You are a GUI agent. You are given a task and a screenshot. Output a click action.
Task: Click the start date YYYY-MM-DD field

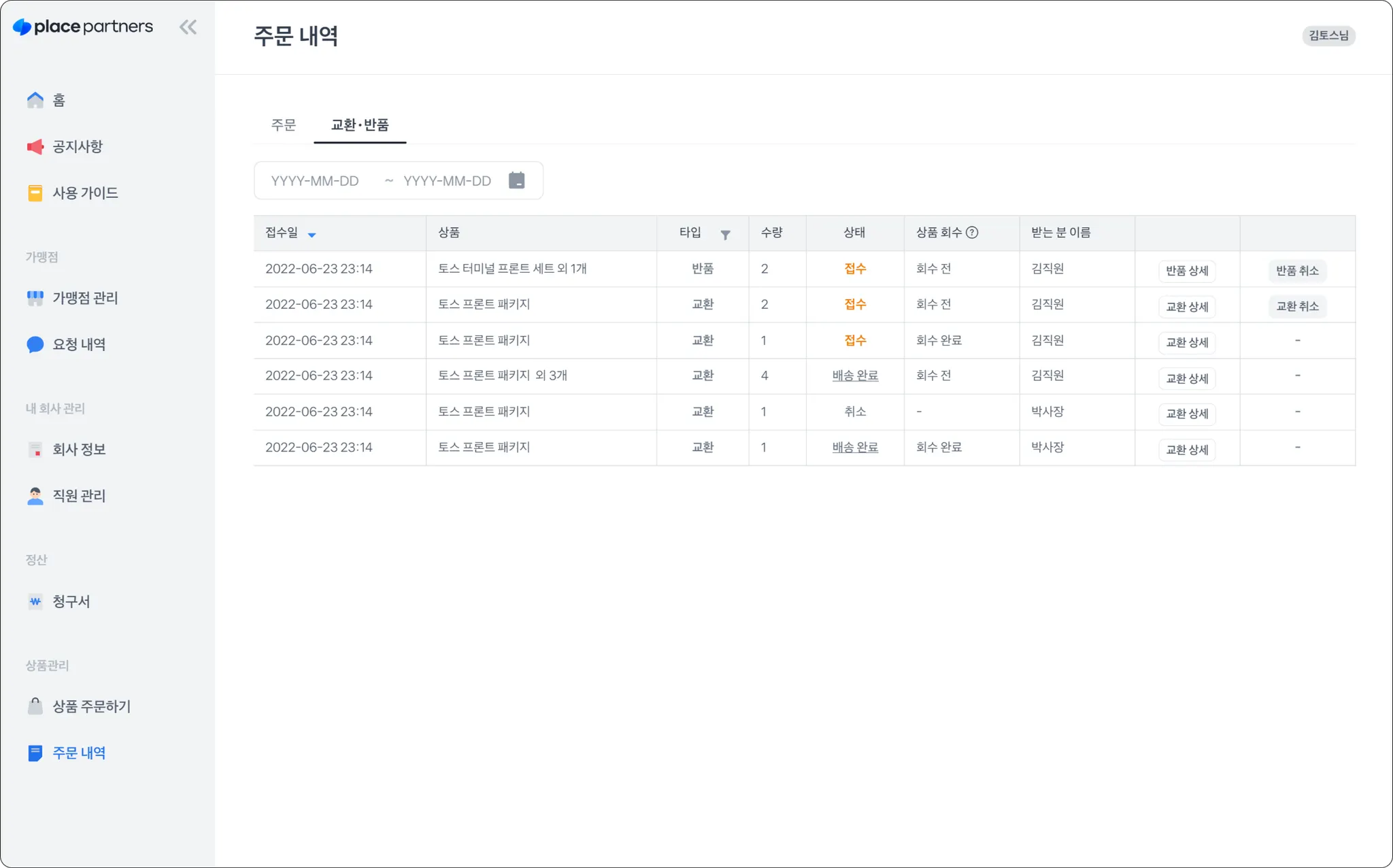(x=315, y=181)
